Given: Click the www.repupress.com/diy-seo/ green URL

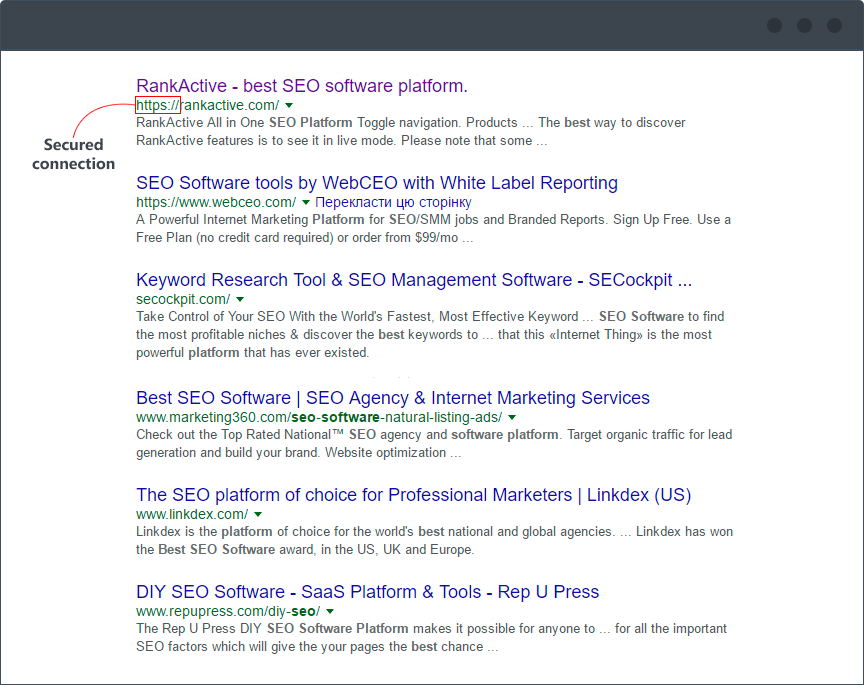Looking at the screenshot, I should point(228,611).
